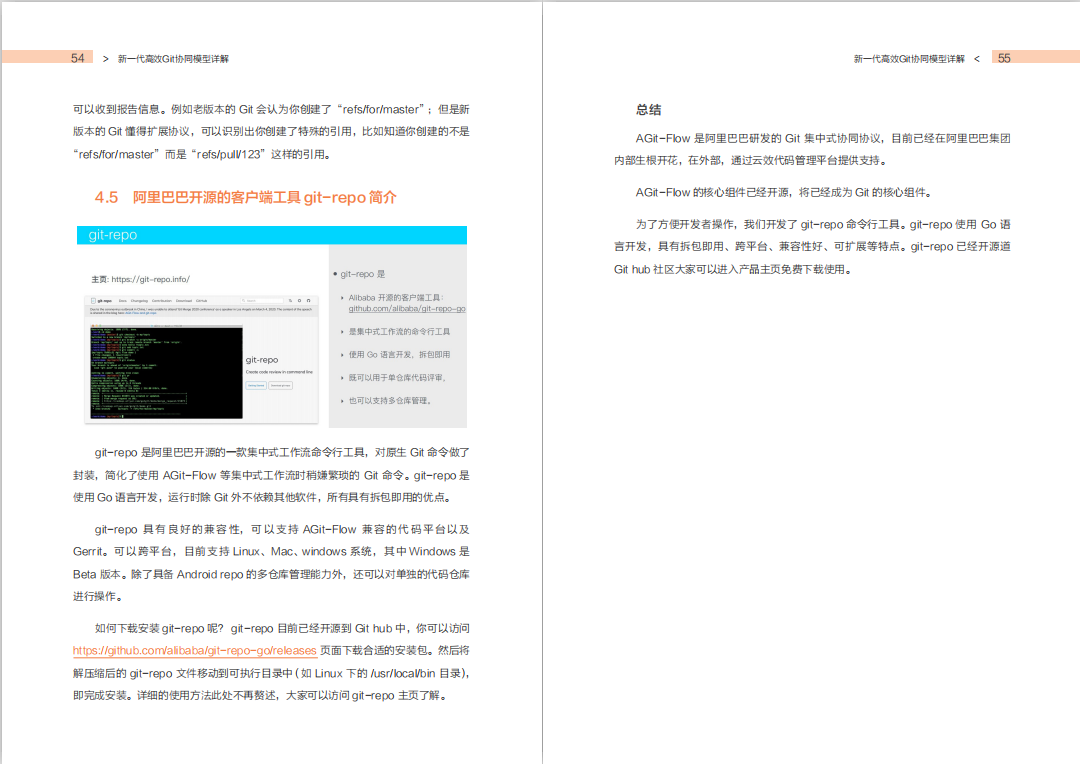This screenshot has height=764, width=1080.
Task: Click Contribution in the embedded site's navigation
Action: tap(162, 300)
